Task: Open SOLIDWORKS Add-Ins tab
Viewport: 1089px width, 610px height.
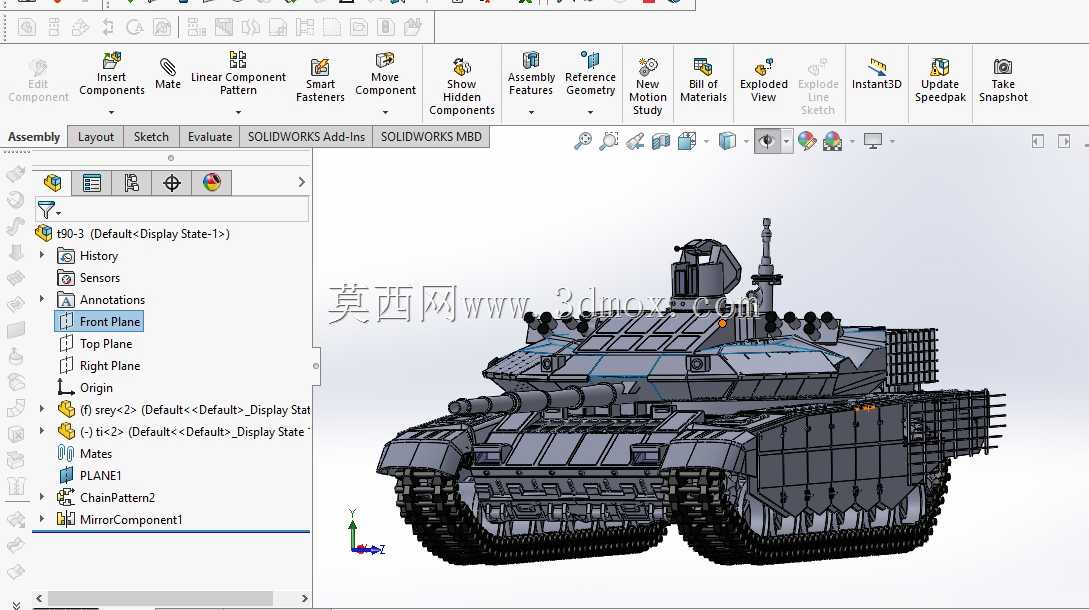Action: (306, 137)
